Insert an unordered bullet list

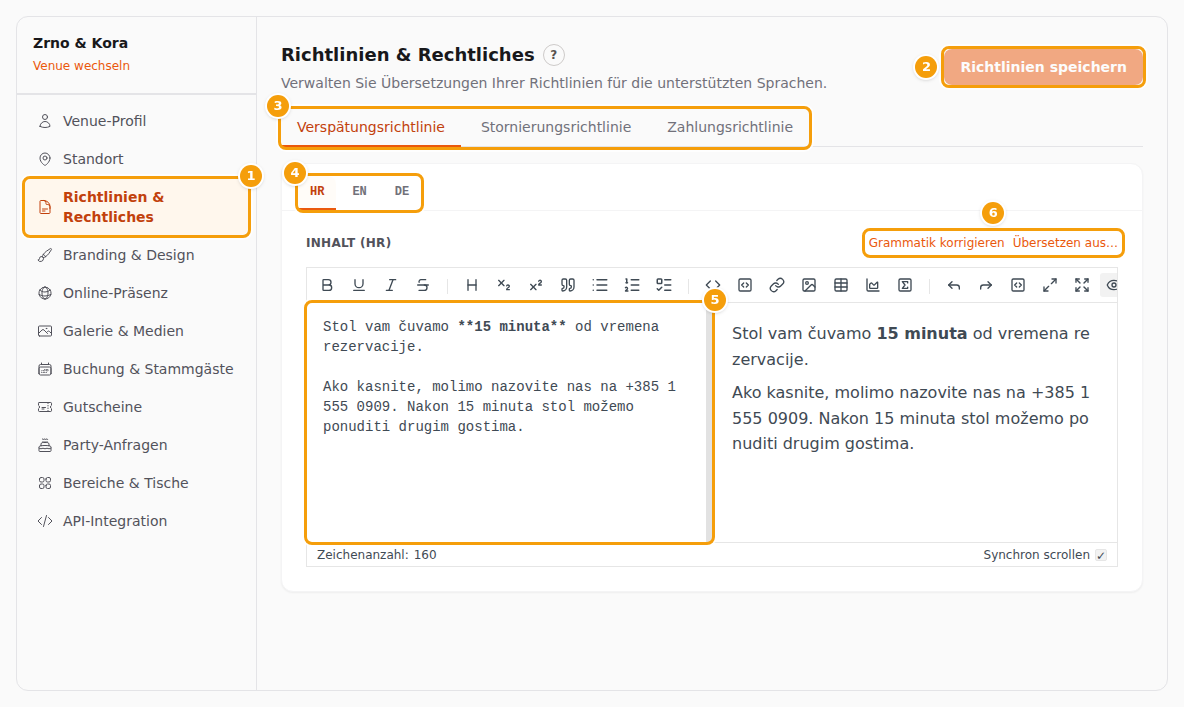600,285
